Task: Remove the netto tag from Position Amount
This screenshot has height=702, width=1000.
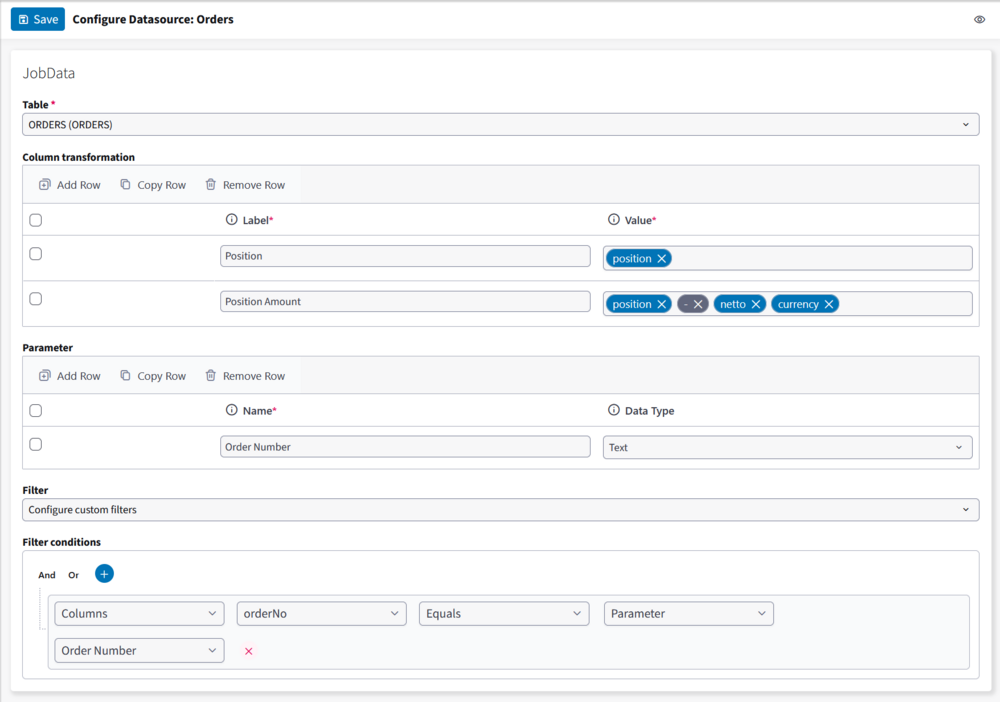Action: 756,304
